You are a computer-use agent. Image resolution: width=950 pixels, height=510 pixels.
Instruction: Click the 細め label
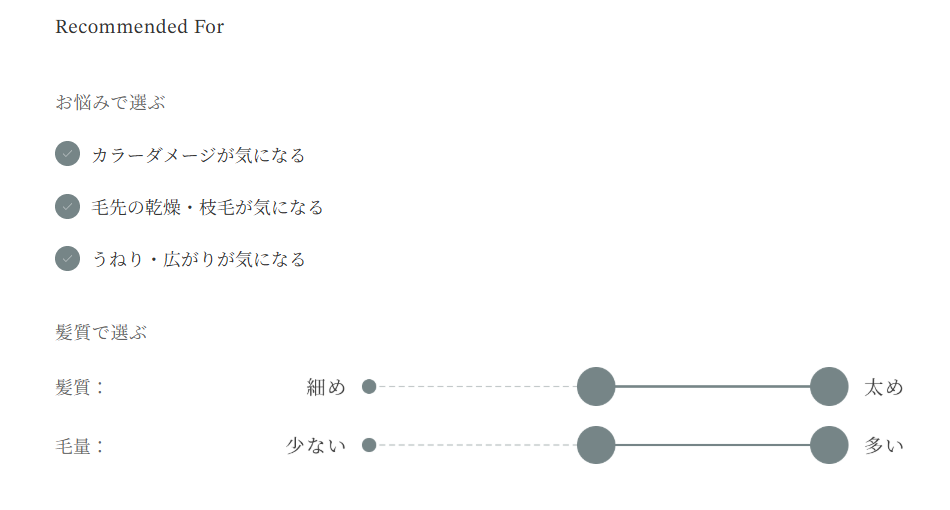point(326,387)
